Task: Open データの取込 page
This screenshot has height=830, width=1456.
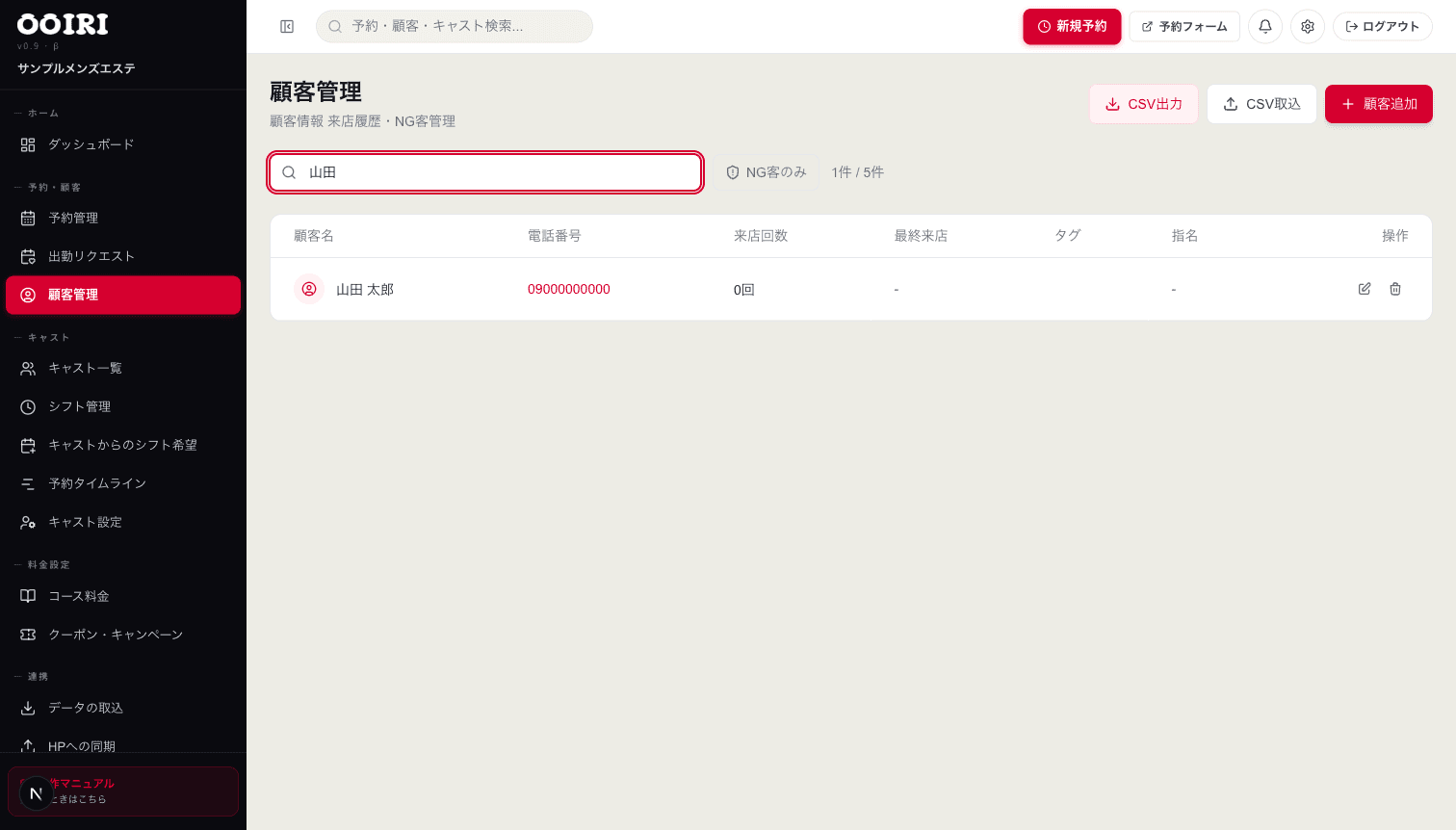Action: [123, 709]
